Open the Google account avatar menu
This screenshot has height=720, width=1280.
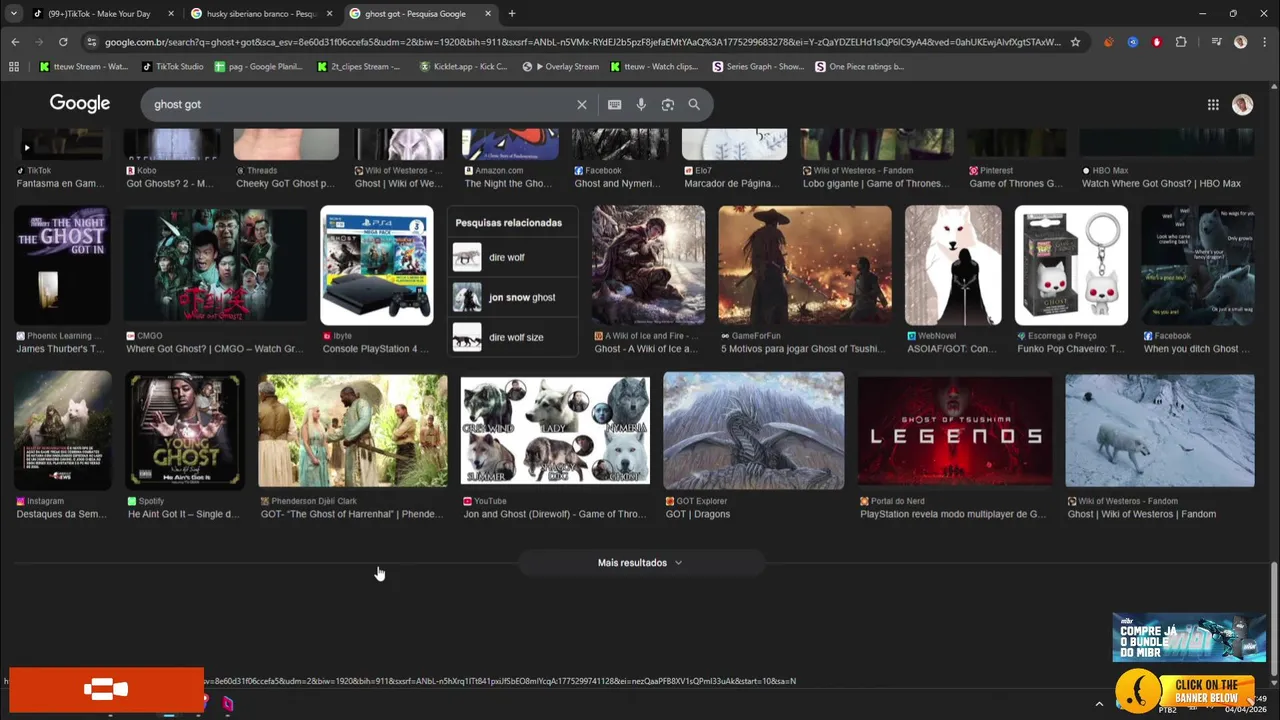pyautogui.click(x=1243, y=104)
